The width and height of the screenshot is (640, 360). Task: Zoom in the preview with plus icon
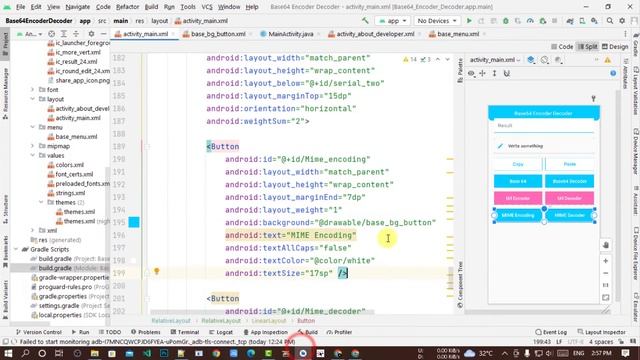(606, 261)
